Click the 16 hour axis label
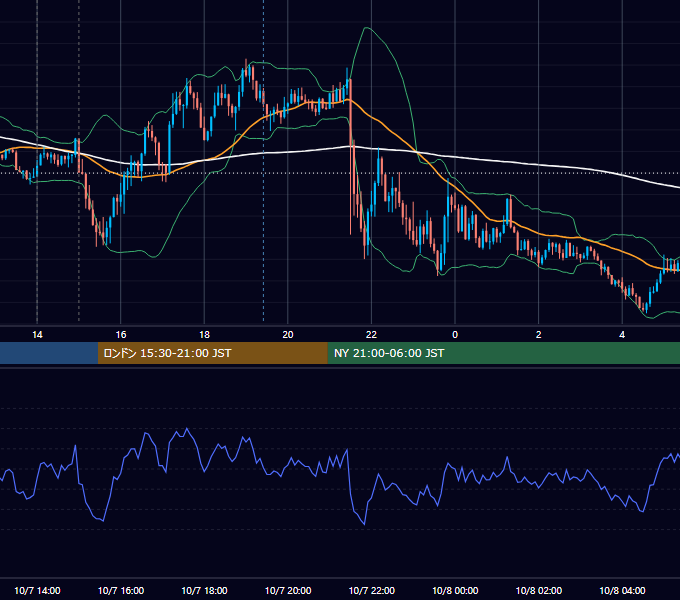 (121, 335)
